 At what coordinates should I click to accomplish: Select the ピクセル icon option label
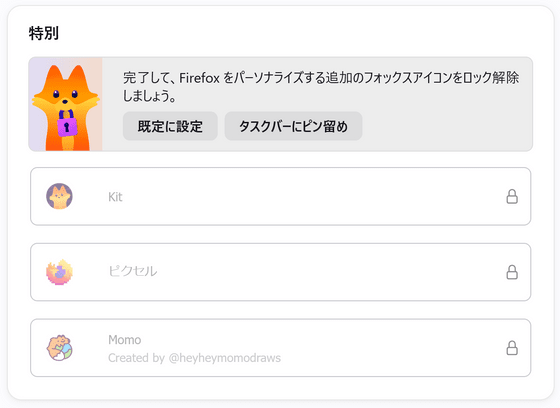132,271
